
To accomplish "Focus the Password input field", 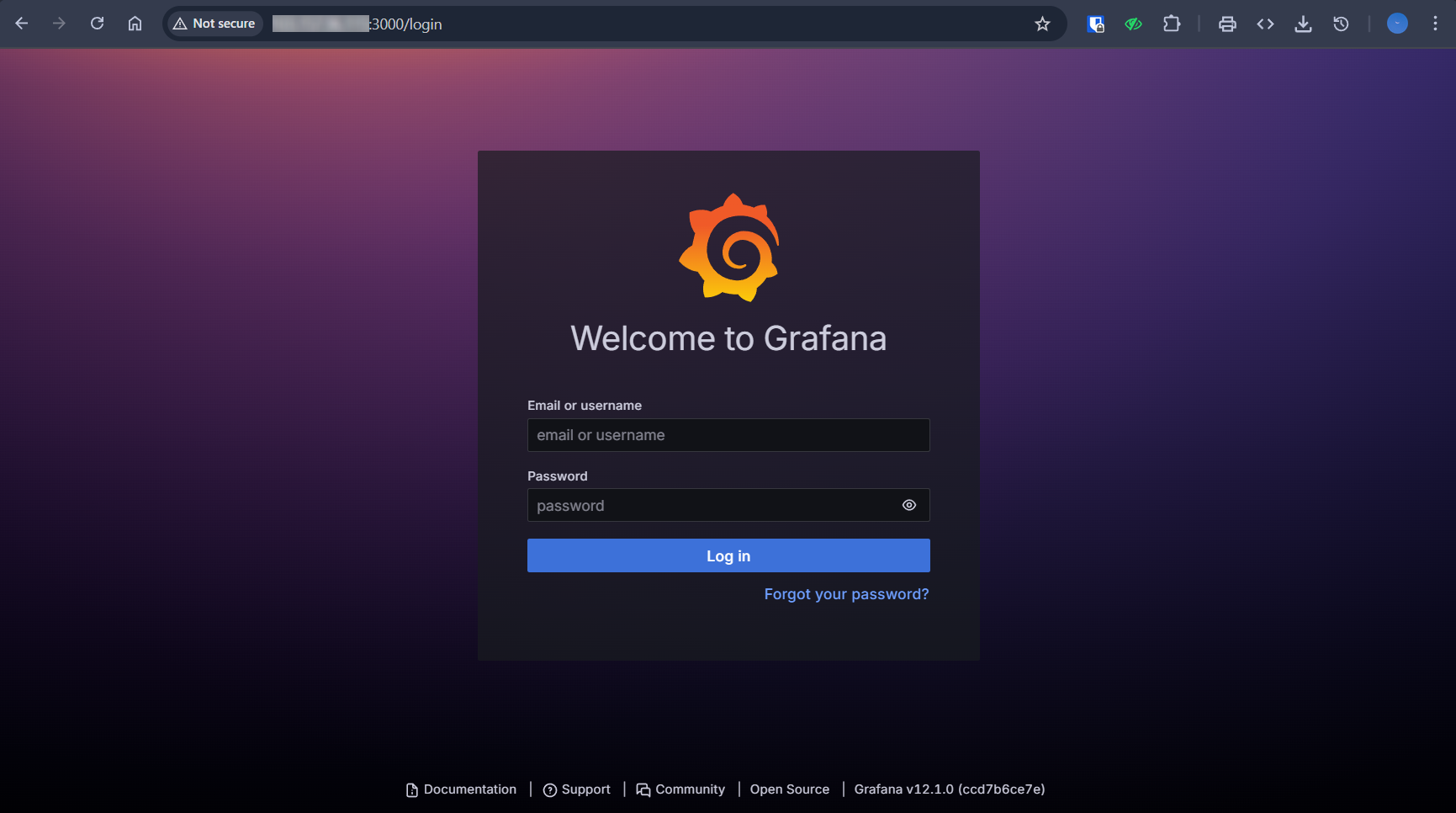I will coord(728,505).
